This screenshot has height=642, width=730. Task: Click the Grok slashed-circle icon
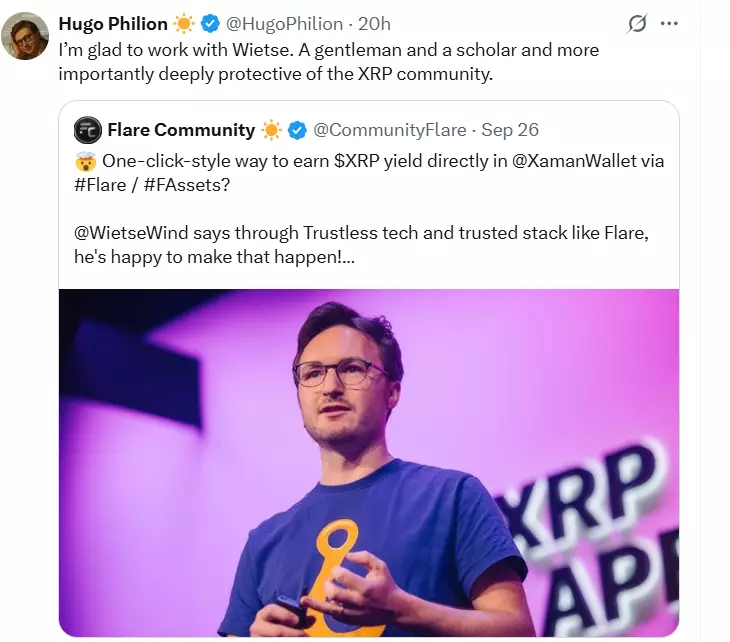pyautogui.click(x=636, y=23)
